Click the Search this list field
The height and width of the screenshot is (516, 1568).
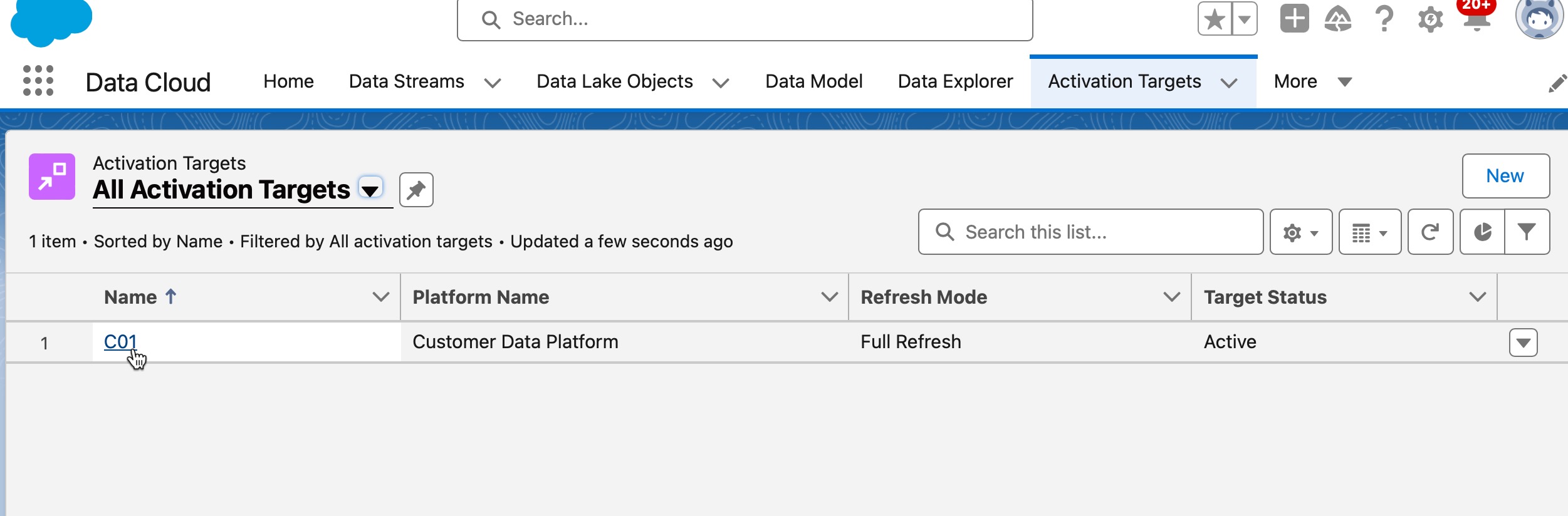point(1090,232)
